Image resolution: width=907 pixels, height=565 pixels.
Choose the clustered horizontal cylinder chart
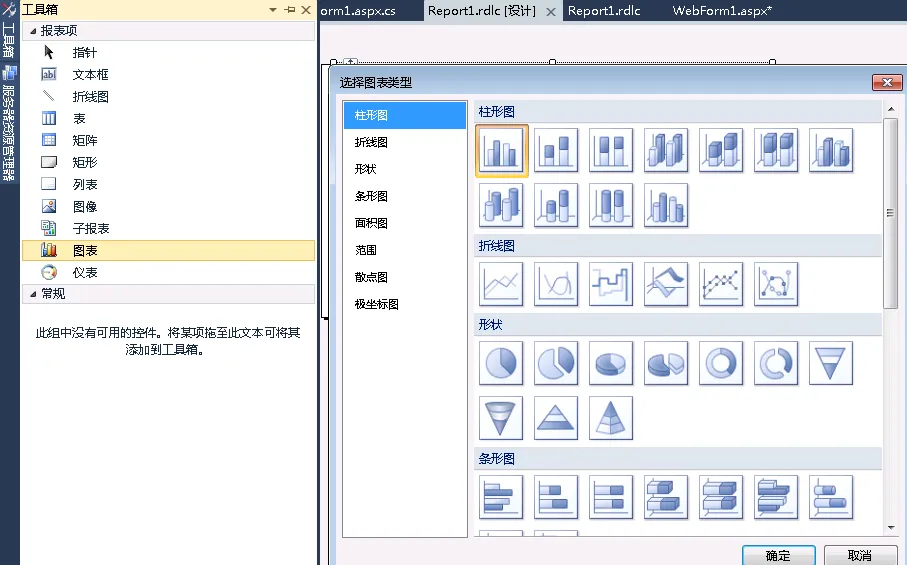click(x=831, y=497)
